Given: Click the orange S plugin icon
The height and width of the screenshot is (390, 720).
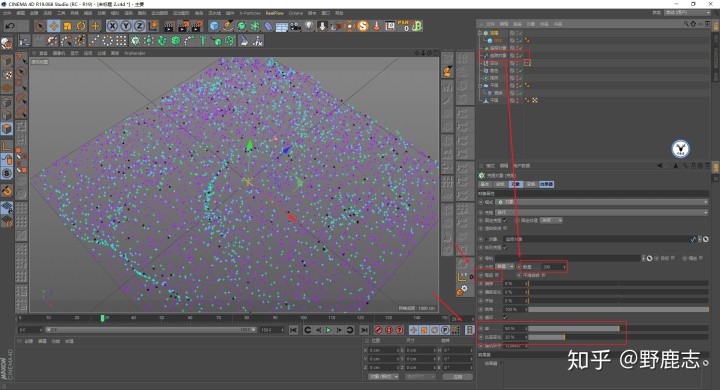Looking at the screenshot, I should click(363, 26).
